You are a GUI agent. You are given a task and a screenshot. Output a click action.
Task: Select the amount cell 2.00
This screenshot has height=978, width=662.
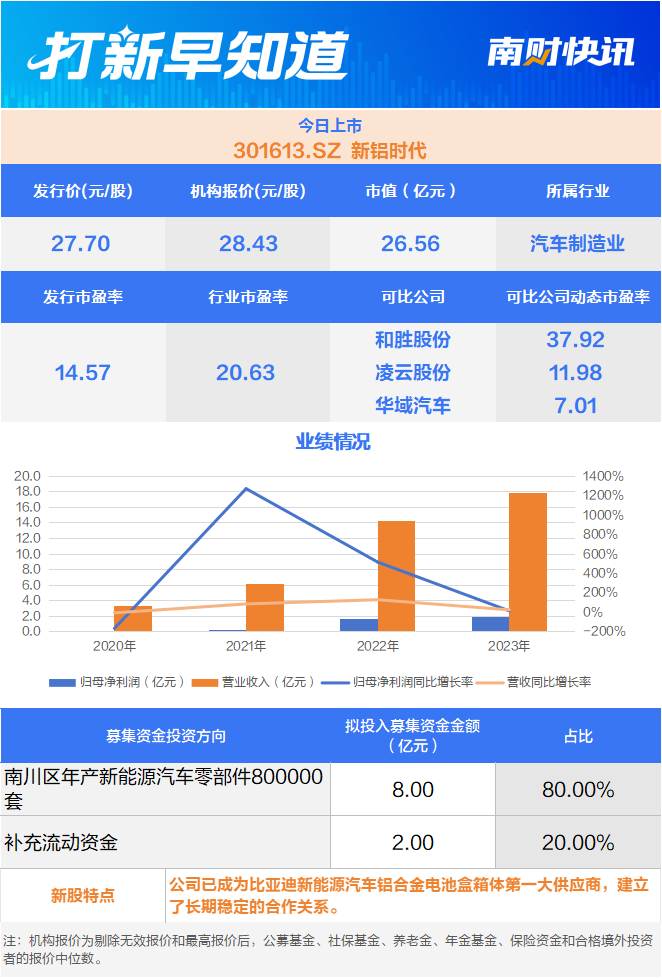point(413,843)
